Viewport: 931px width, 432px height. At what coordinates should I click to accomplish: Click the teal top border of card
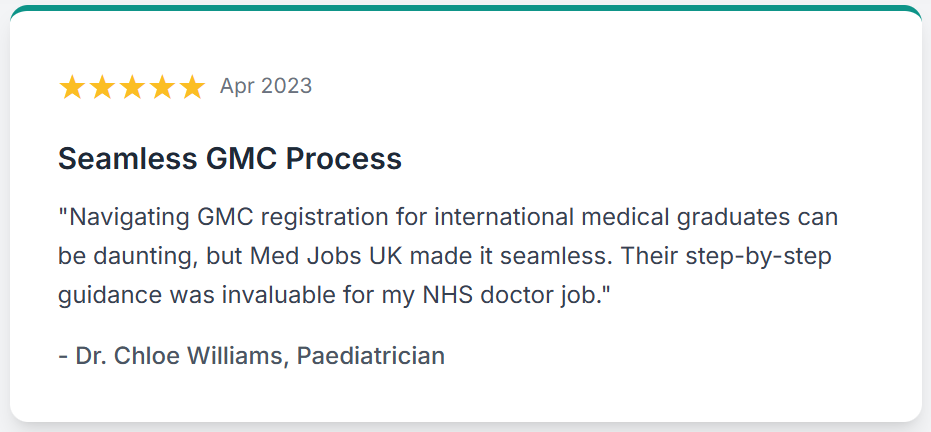click(466, 8)
